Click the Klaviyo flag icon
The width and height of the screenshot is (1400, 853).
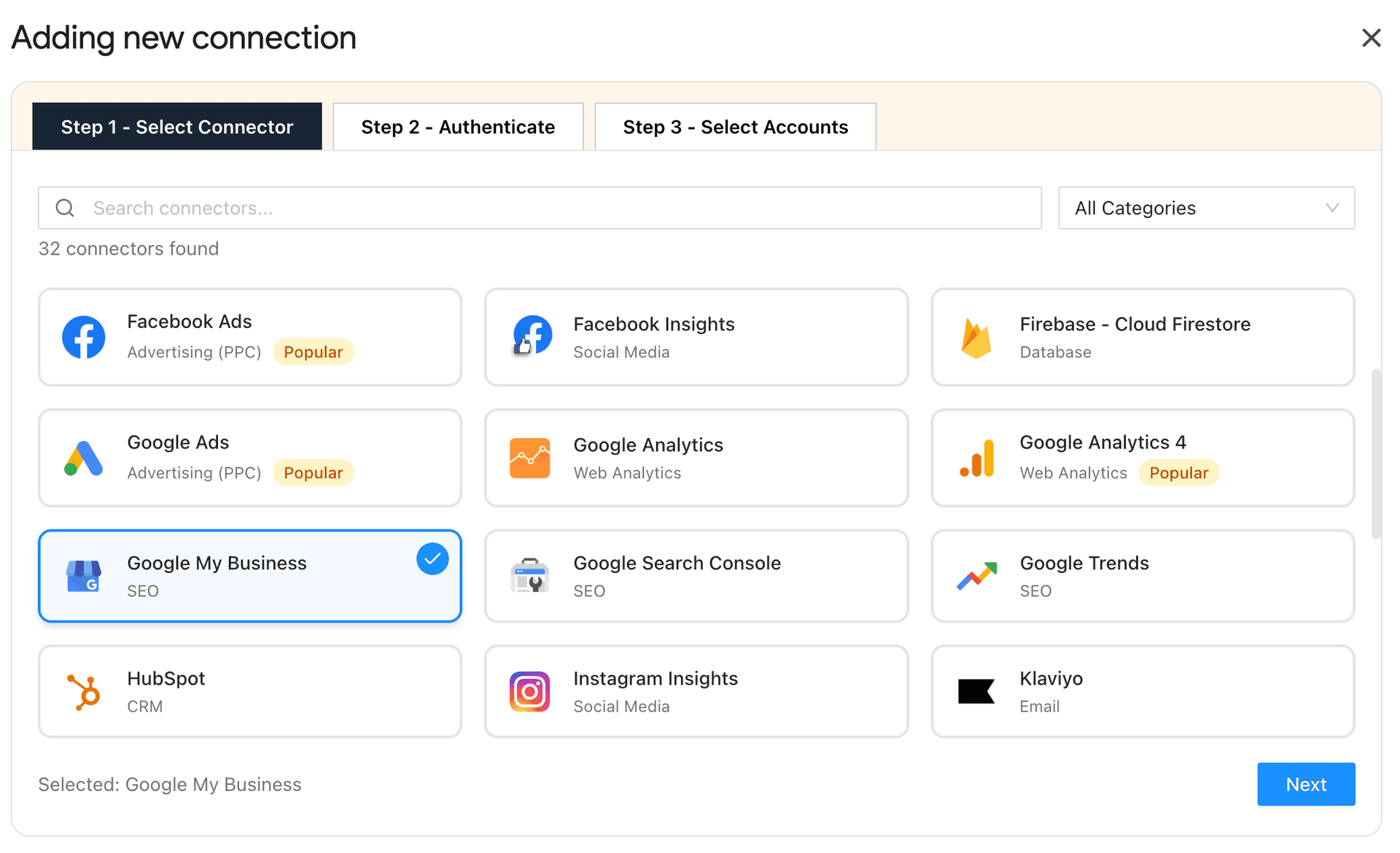[x=976, y=691]
